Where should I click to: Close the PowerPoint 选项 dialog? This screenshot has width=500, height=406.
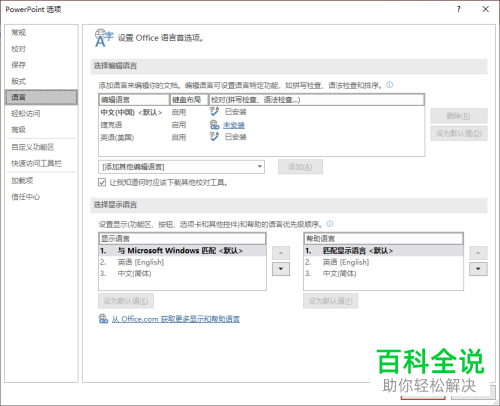click(486, 9)
